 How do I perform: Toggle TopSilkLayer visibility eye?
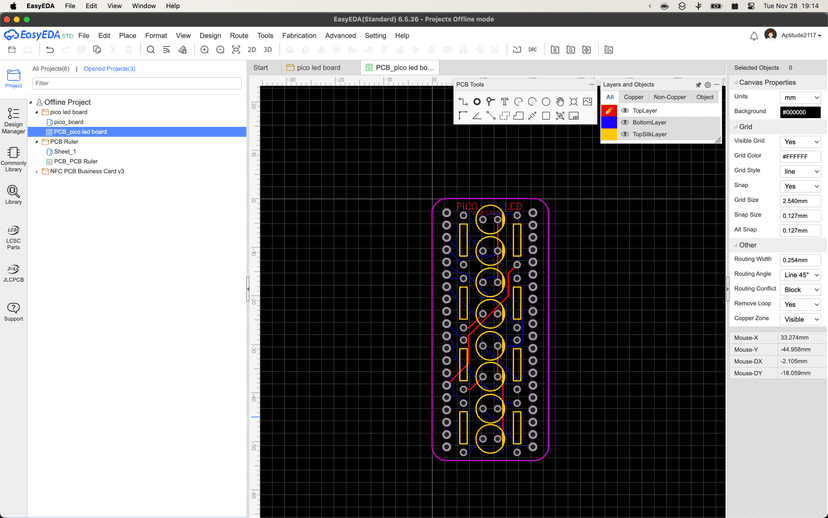(625, 134)
